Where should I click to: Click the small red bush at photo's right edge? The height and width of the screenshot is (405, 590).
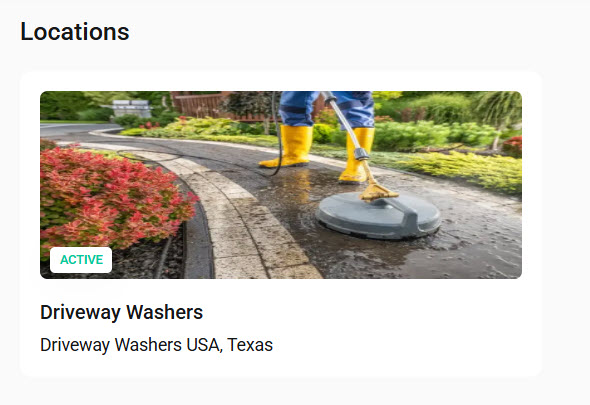513,146
